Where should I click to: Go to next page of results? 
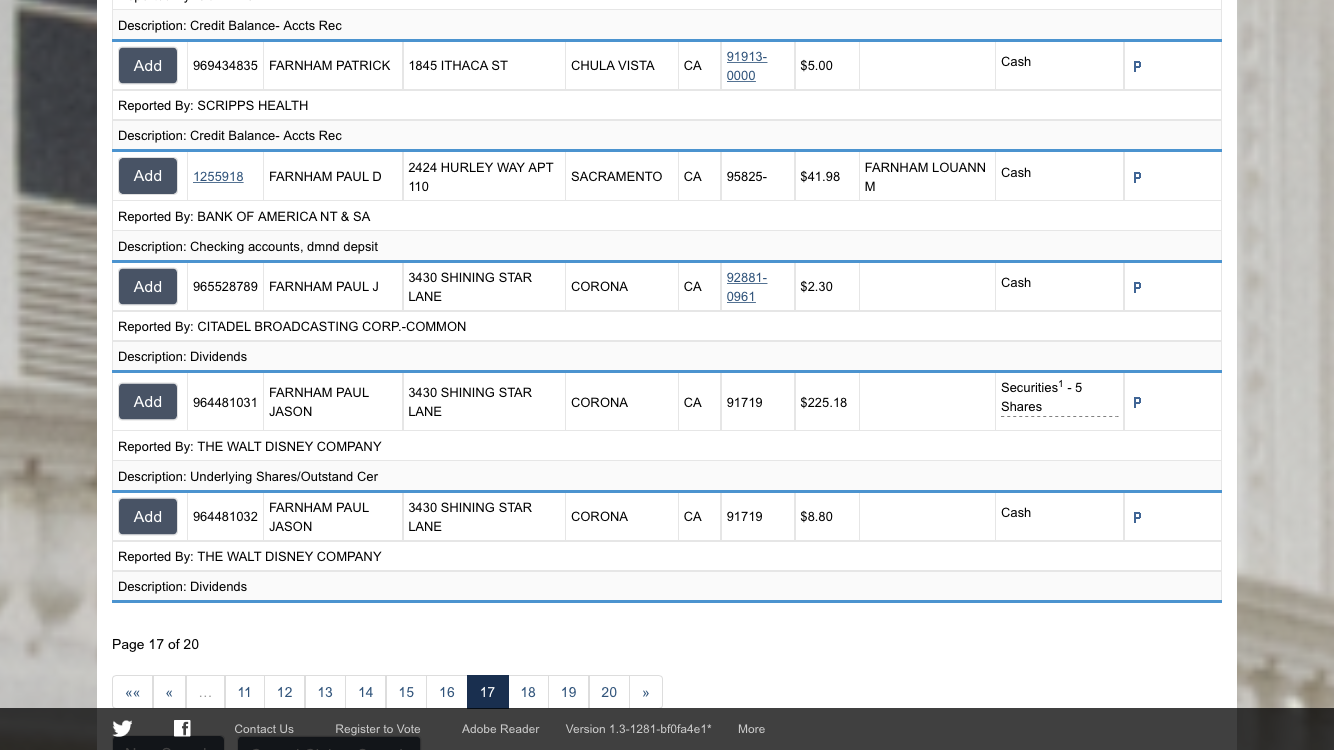coord(646,692)
